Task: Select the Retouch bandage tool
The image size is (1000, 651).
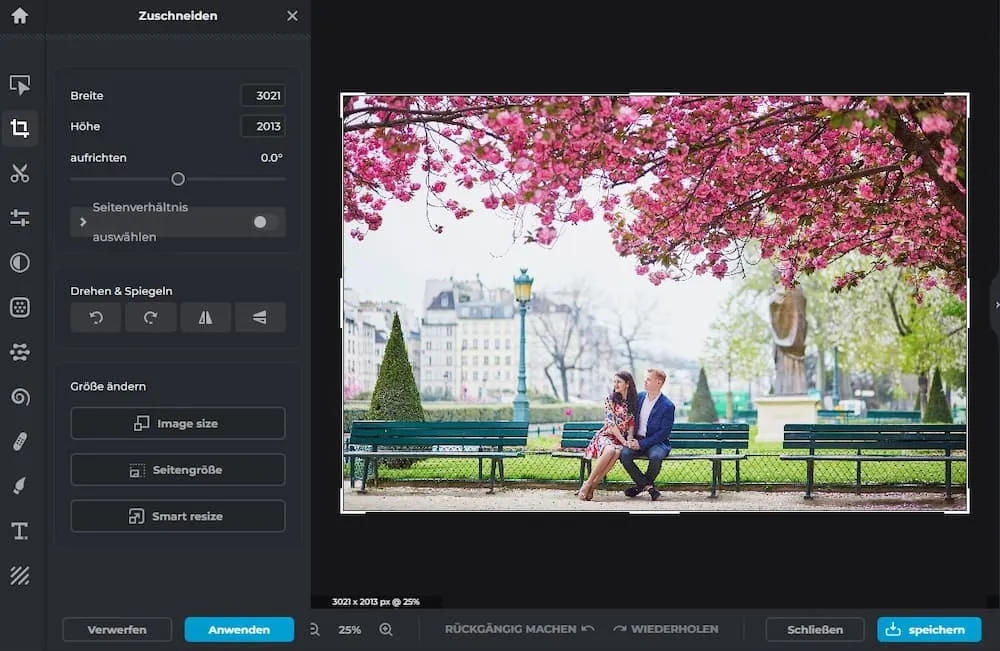Action: pyautogui.click(x=19, y=441)
